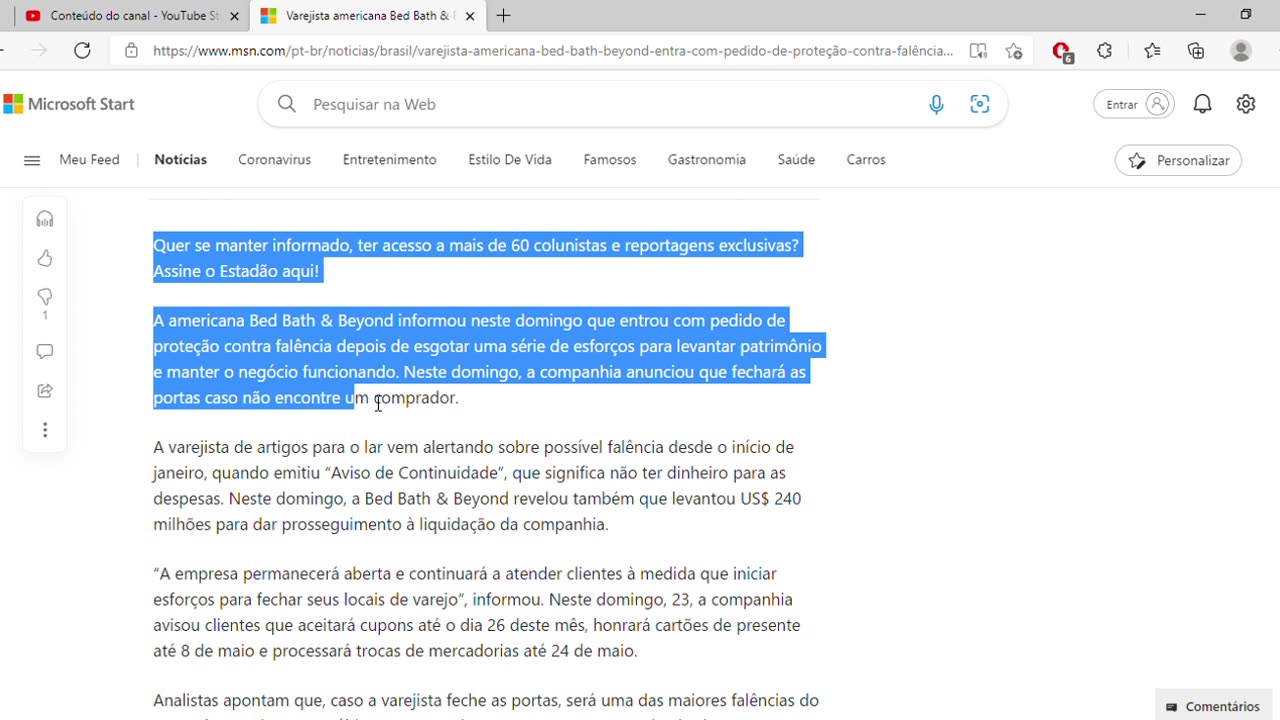This screenshot has height=720, width=1280.
Task: Open more options three-dot icon in sidebar
Action: click(45, 430)
